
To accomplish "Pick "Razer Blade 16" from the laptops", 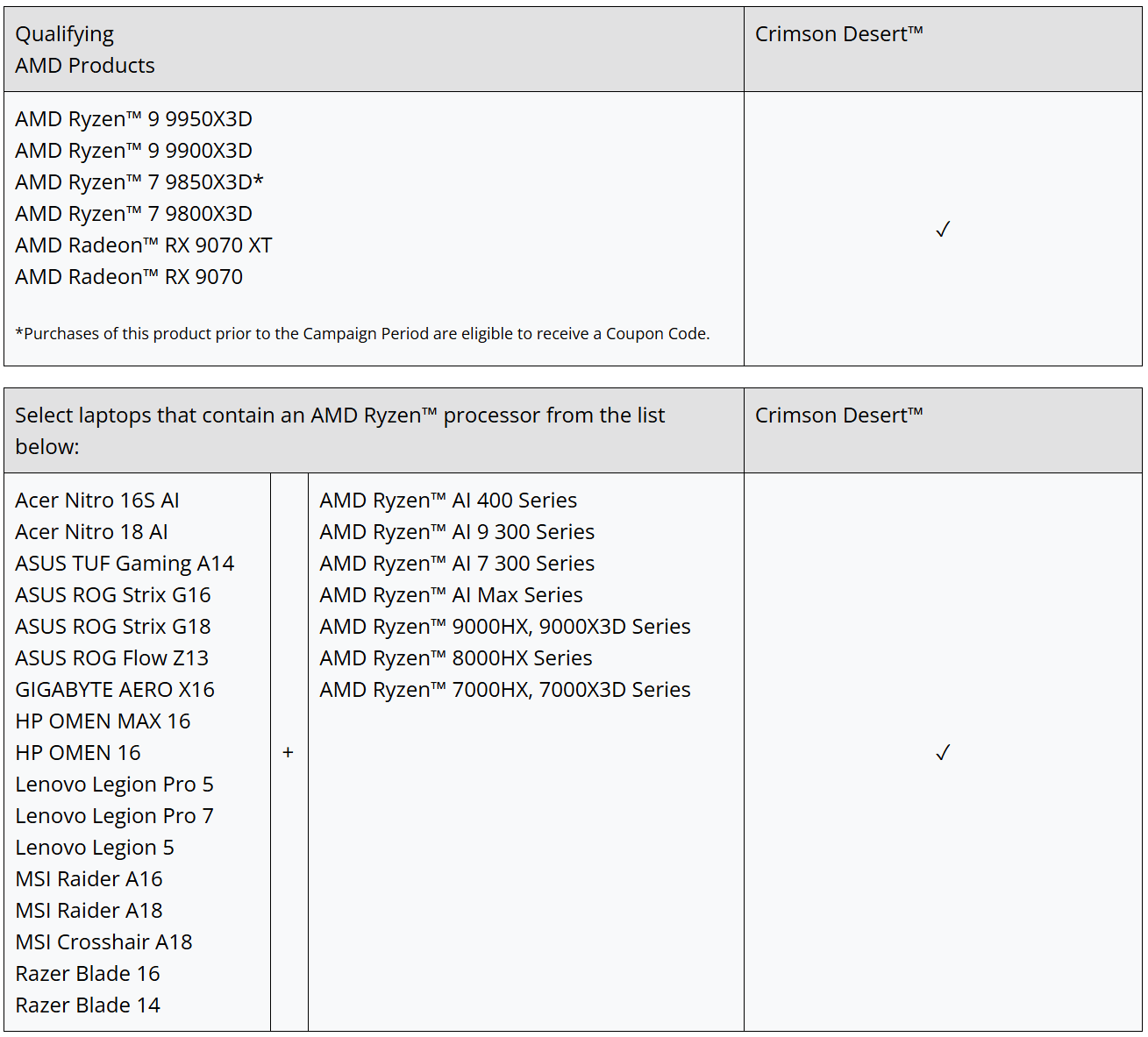I will click(x=88, y=974).
